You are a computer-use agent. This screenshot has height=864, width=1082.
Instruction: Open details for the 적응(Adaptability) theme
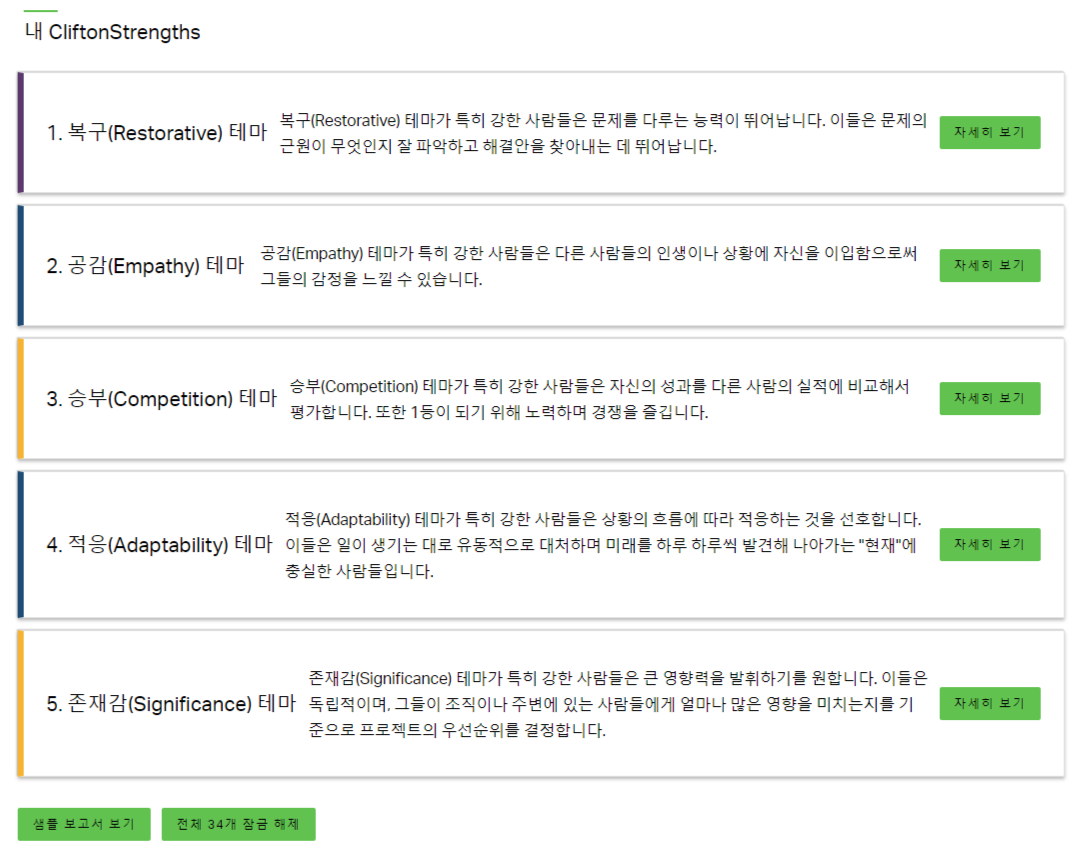pyautogui.click(x=989, y=544)
